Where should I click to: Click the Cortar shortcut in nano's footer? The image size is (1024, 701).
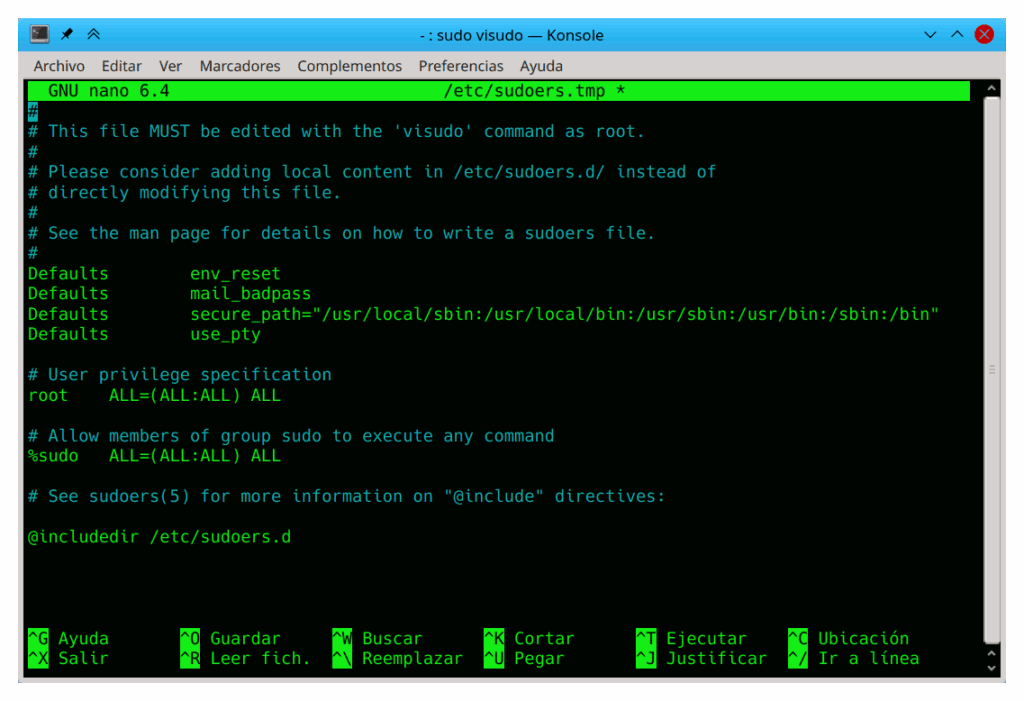click(x=537, y=638)
